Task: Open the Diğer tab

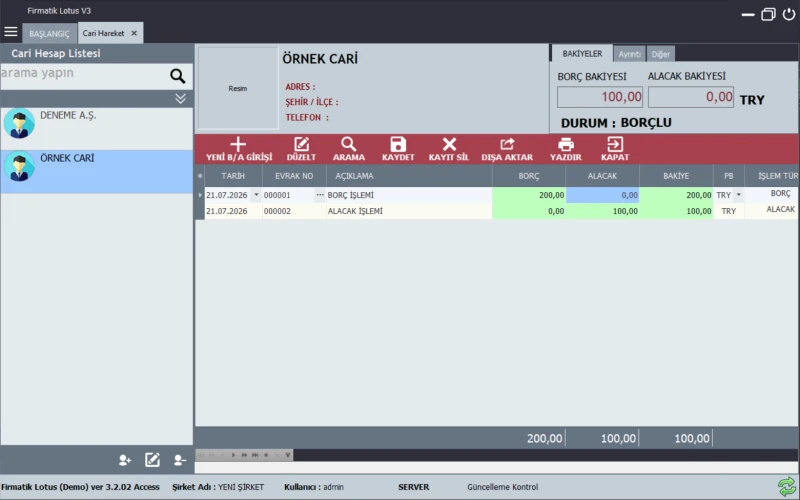Action: click(661, 54)
